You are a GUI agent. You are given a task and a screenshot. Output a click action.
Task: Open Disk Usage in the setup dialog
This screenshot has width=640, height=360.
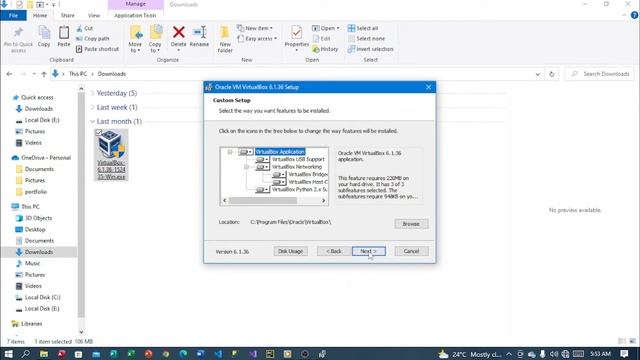point(290,251)
